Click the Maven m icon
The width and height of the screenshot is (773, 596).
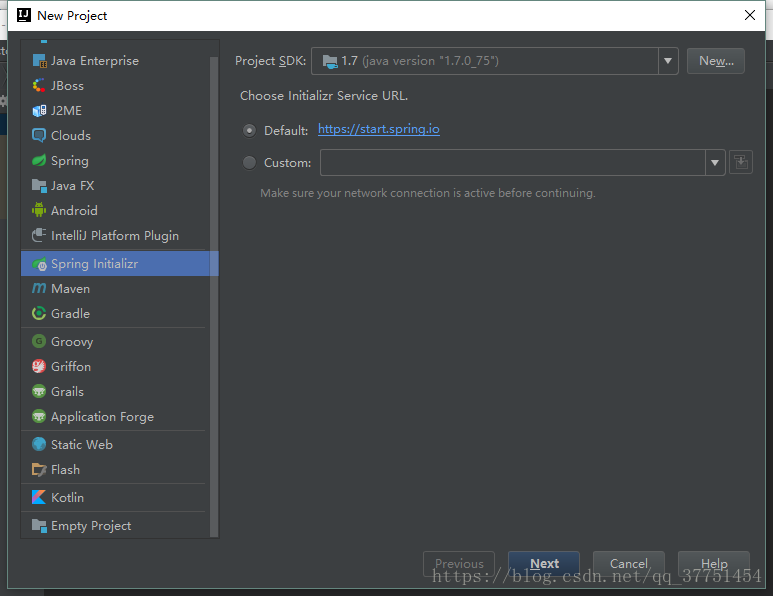tap(39, 288)
